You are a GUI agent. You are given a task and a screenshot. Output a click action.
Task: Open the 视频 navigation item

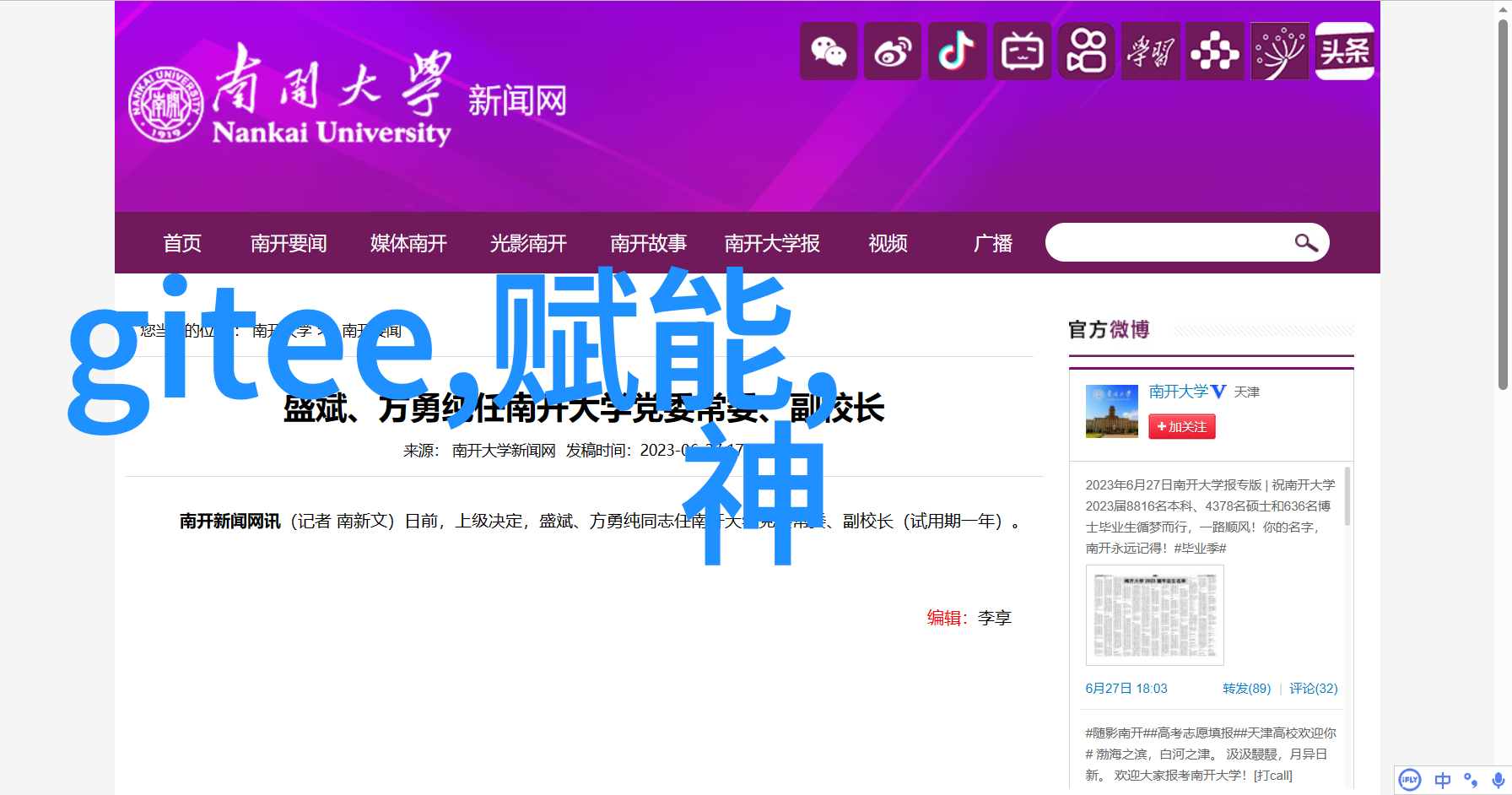tap(888, 244)
